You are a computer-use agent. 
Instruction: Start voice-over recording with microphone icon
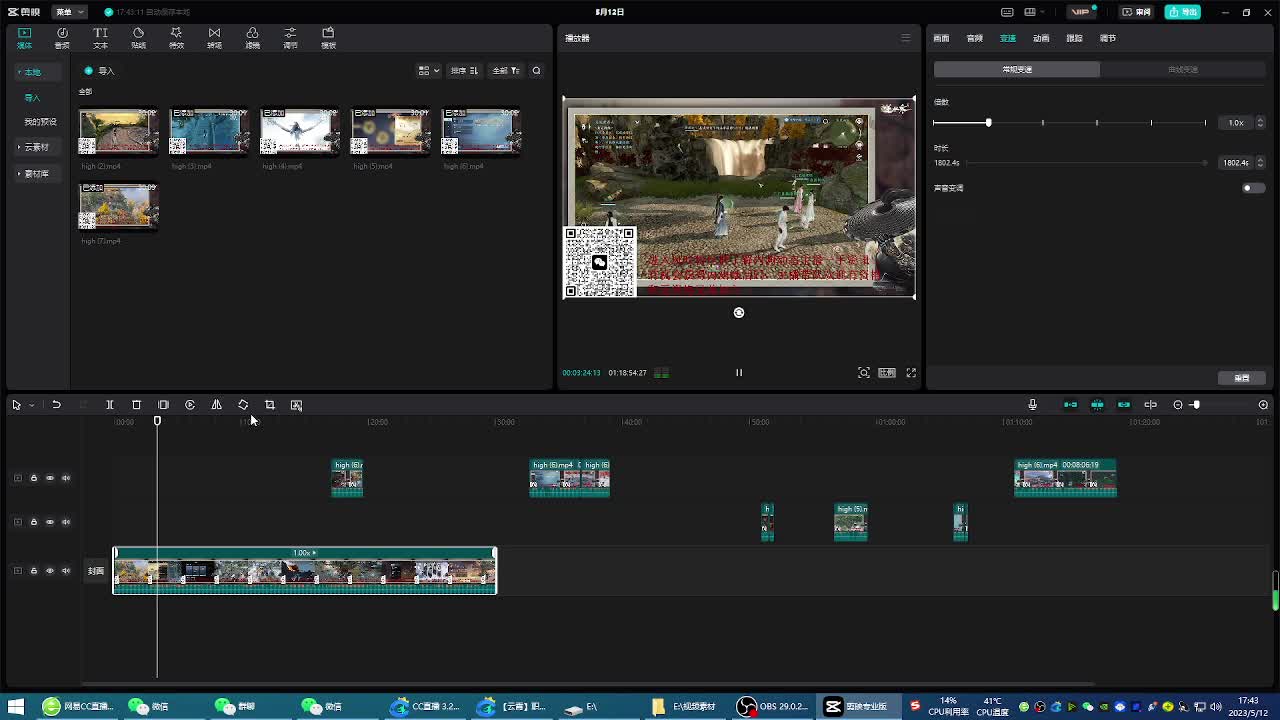1033,405
